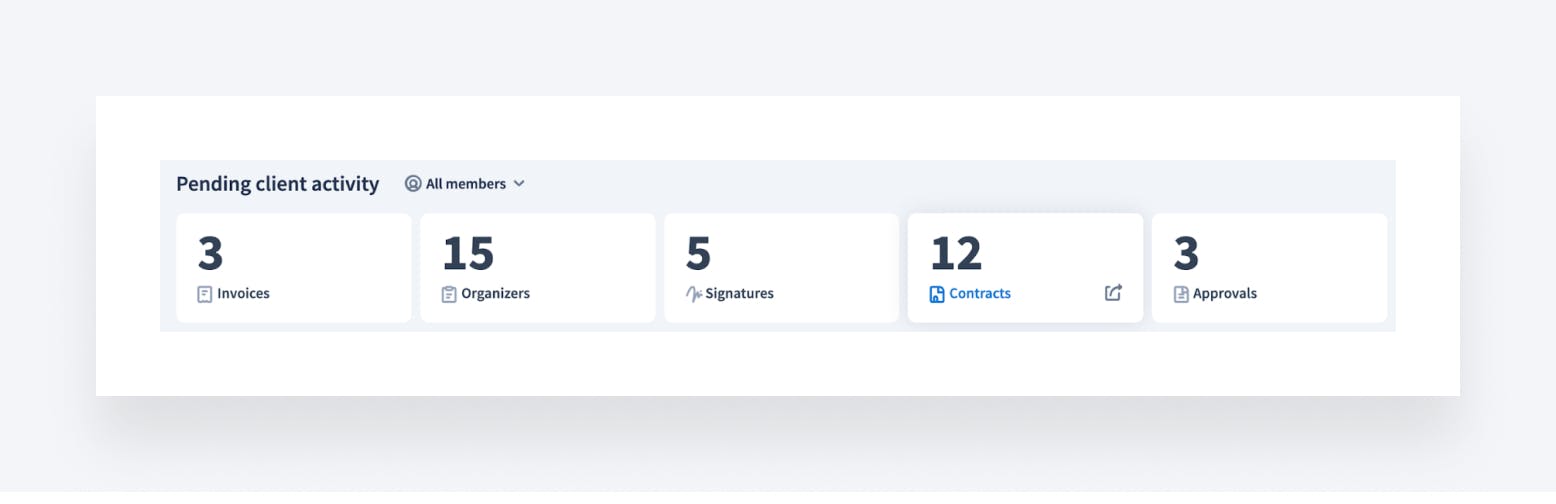The width and height of the screenshot is (1556, 504).
Task: Select the contracts count 12
Action: click(x=956, y=254)
